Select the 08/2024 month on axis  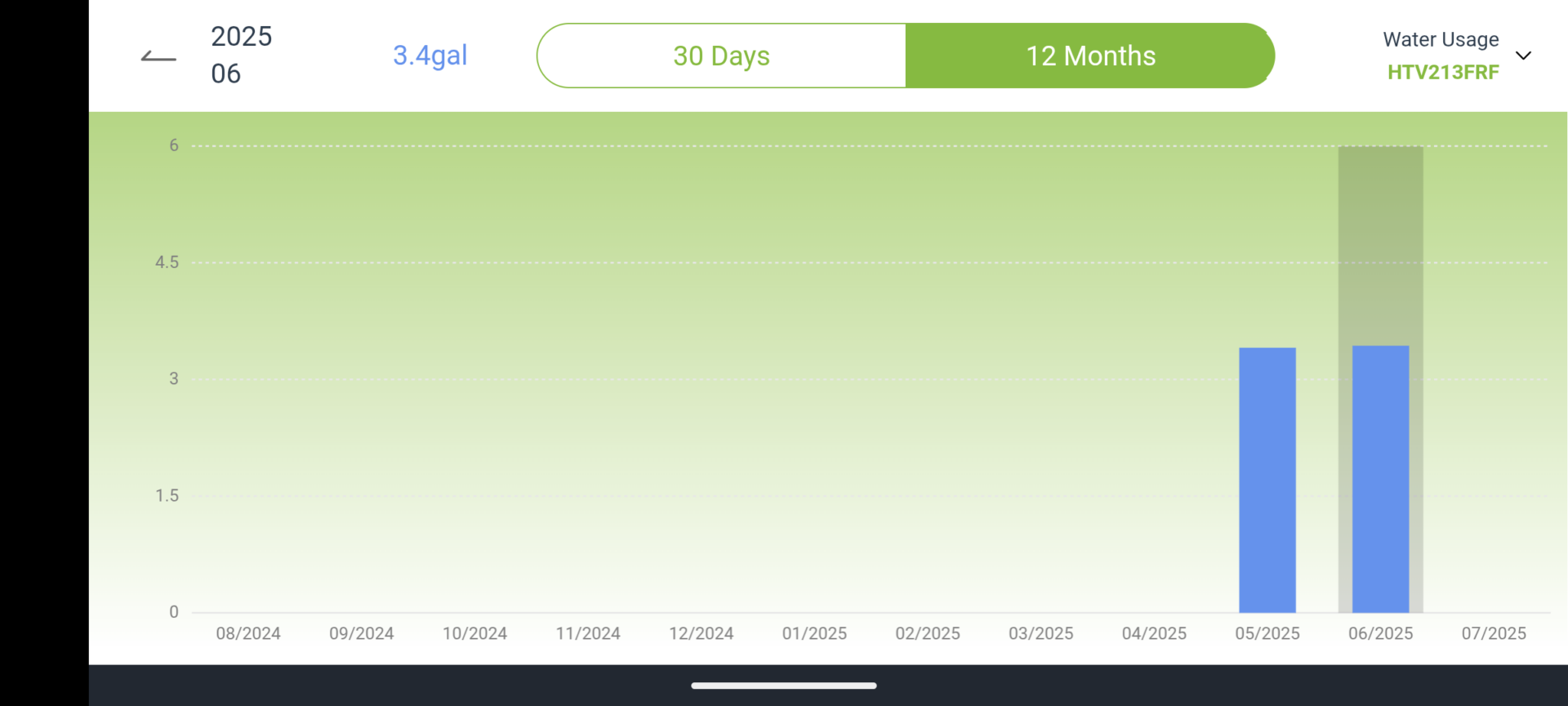pyautogui.click(x=248, y=633)
